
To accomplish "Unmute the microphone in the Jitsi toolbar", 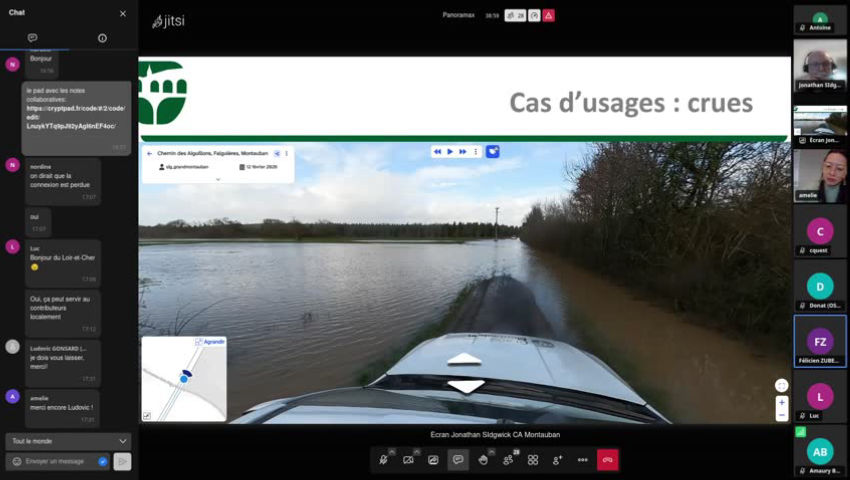I will [x=382, y=460].
